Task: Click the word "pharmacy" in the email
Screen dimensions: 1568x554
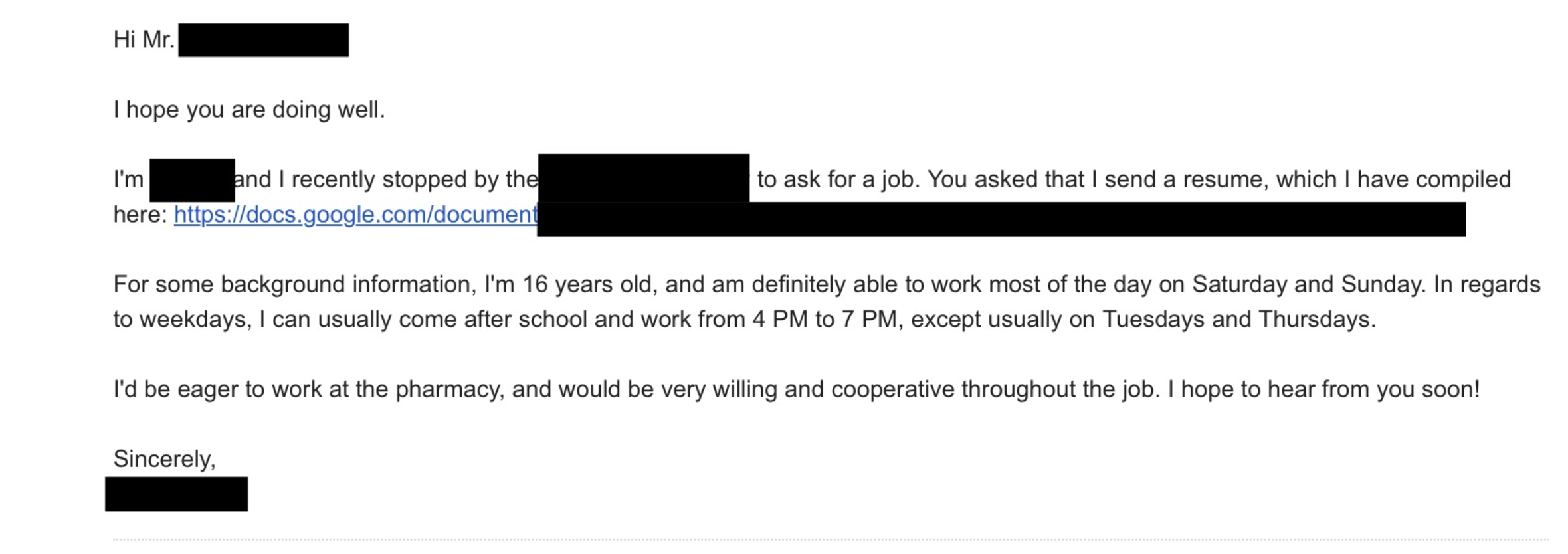Action: click(x=448, y=389)
